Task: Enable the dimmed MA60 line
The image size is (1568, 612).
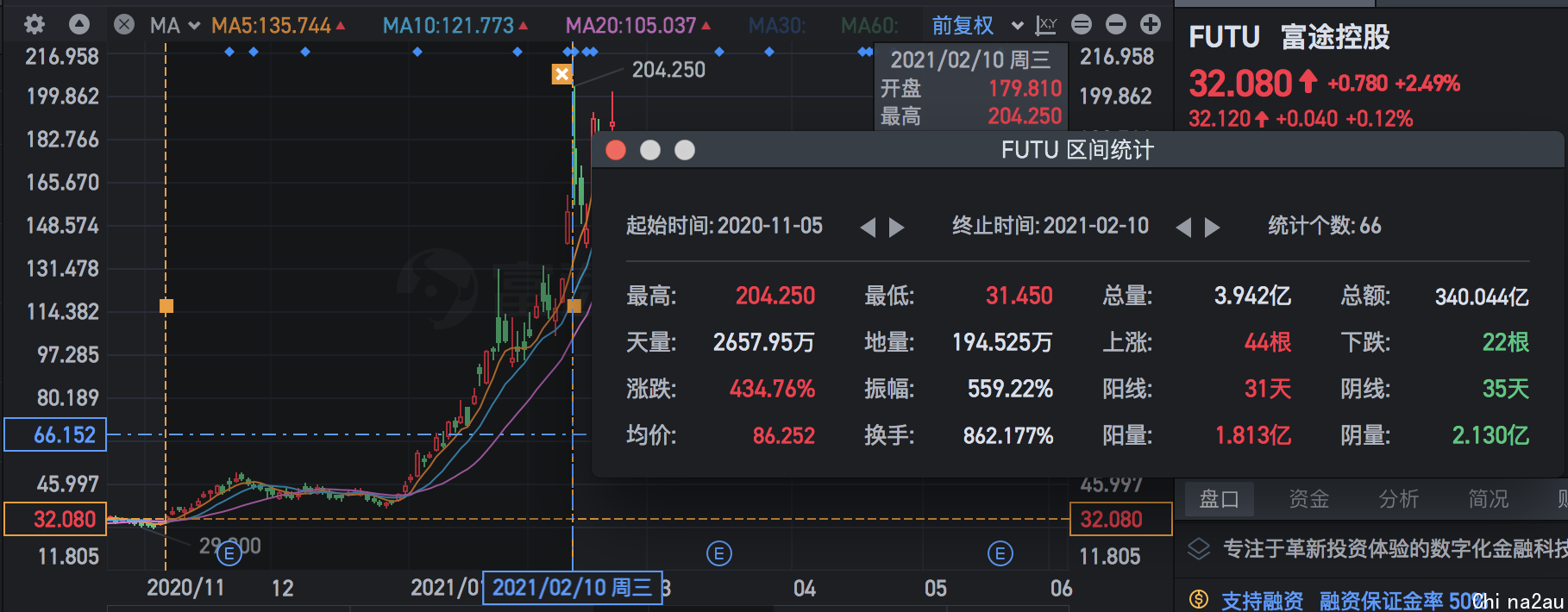Action: click(x=869, y=26)
